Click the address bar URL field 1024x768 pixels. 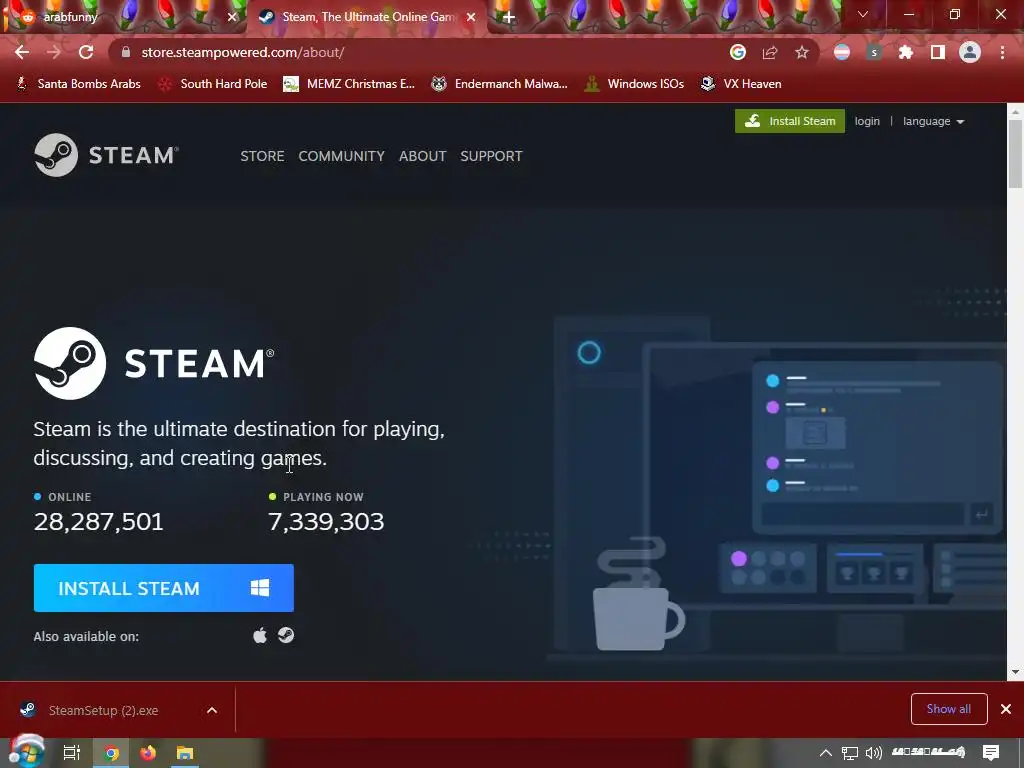pyautogui.click(x=418, y=52)
